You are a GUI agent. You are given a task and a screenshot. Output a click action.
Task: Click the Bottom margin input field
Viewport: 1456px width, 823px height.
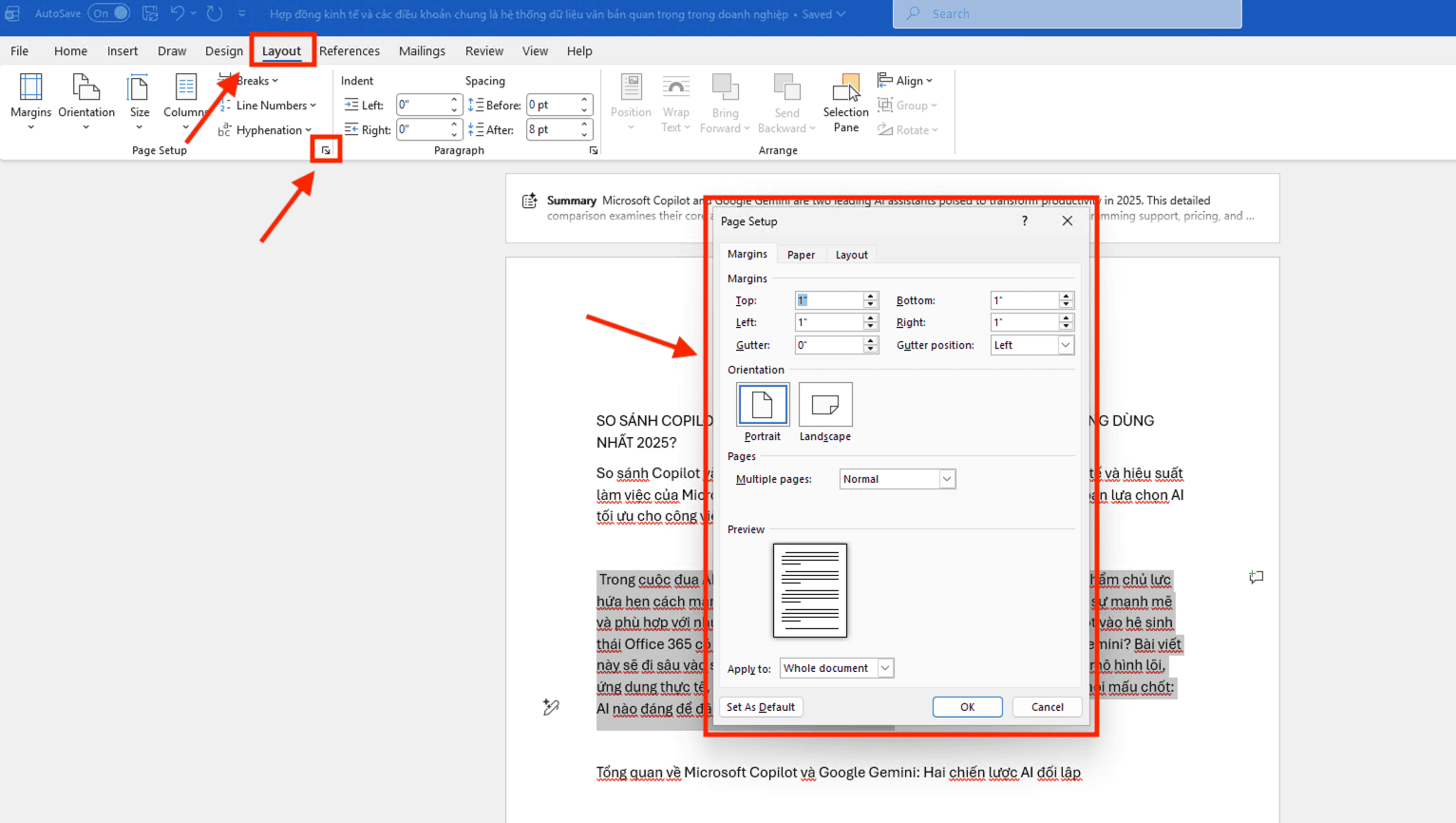(x=1025, y=300)
